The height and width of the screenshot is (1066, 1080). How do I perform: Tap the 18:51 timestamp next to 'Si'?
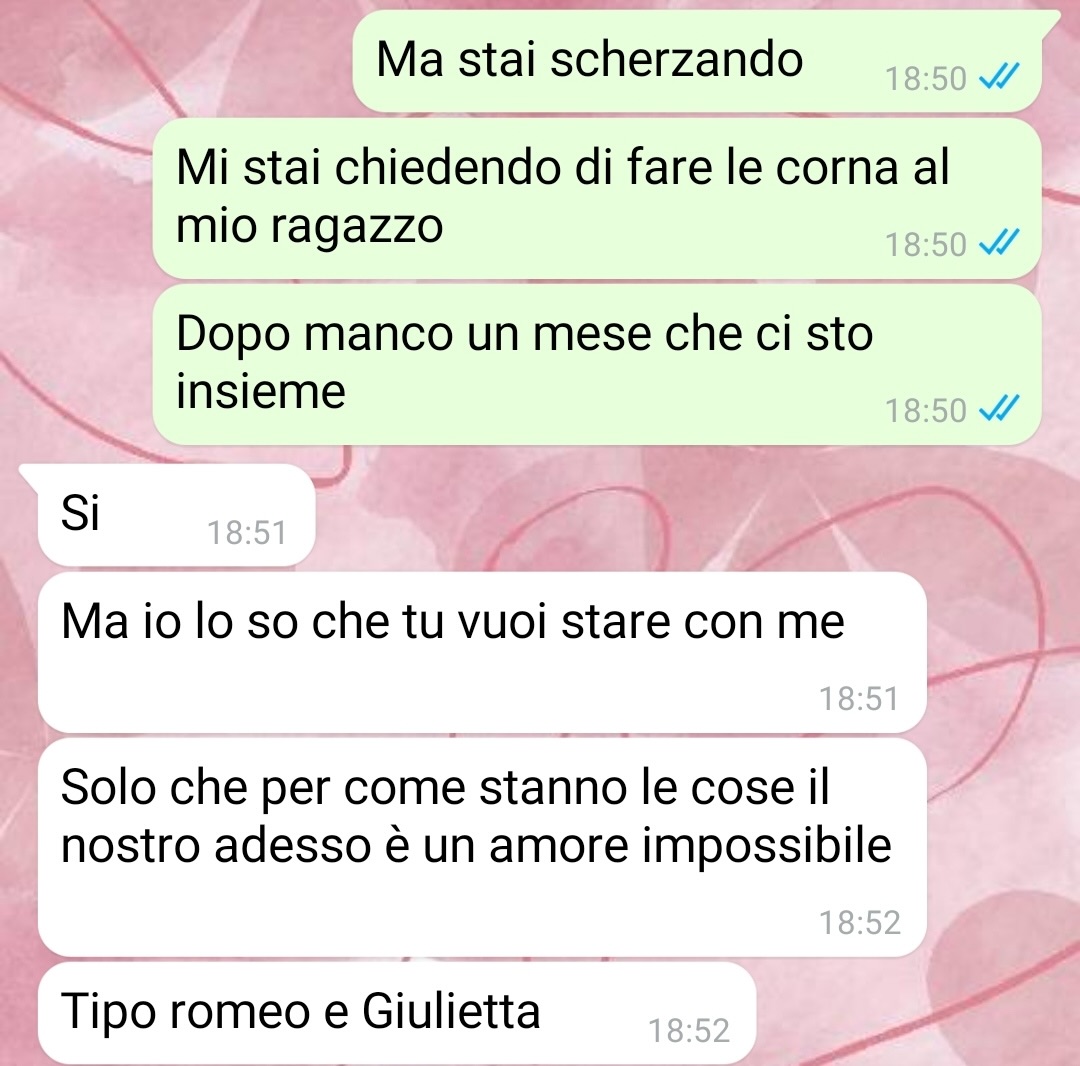point(247,533)
